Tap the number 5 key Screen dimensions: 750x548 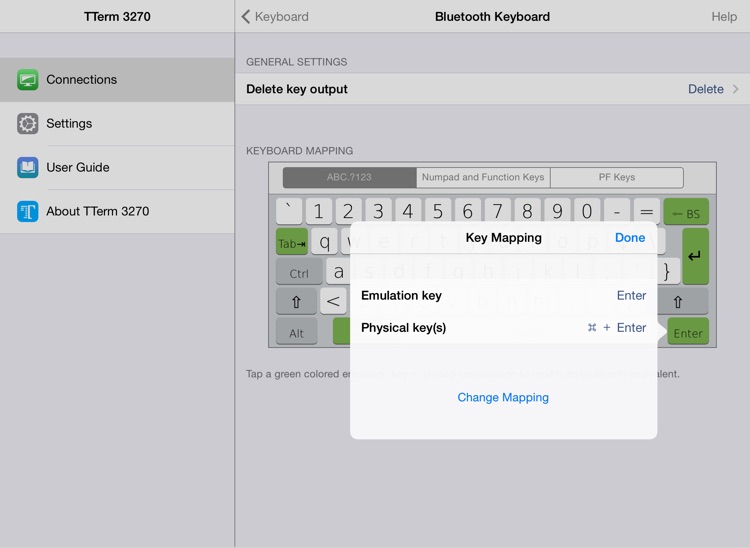(438, 210)
